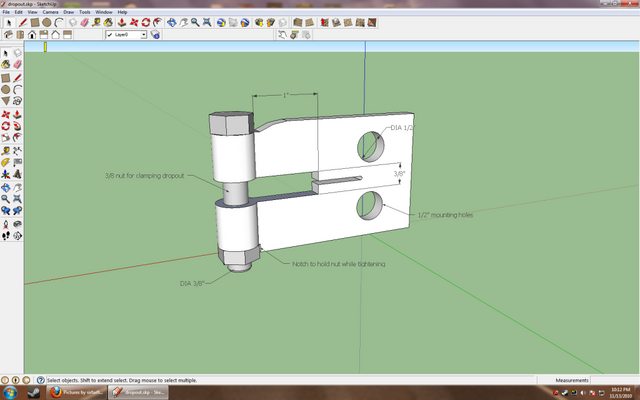Viewport: 640px width, 400px height.
Task: Open the Window menu
Action: 104,12
